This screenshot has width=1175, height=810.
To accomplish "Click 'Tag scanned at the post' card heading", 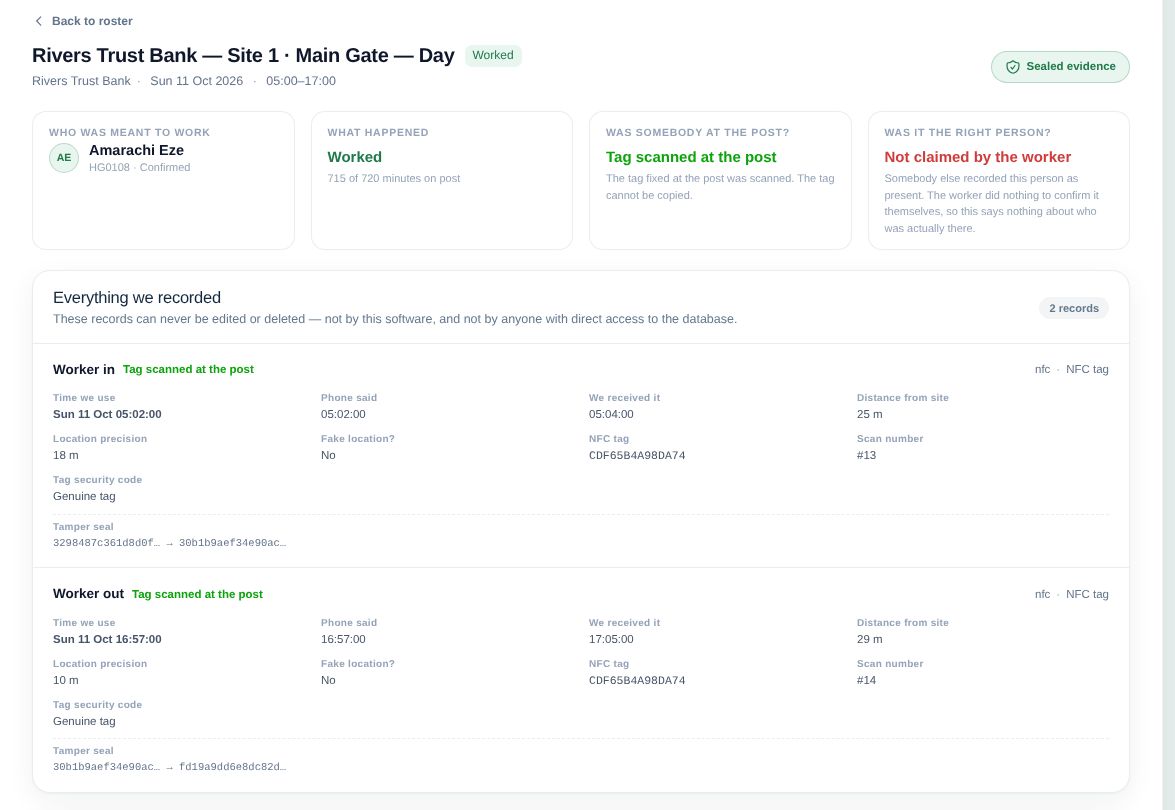I will tap(691, 157).
